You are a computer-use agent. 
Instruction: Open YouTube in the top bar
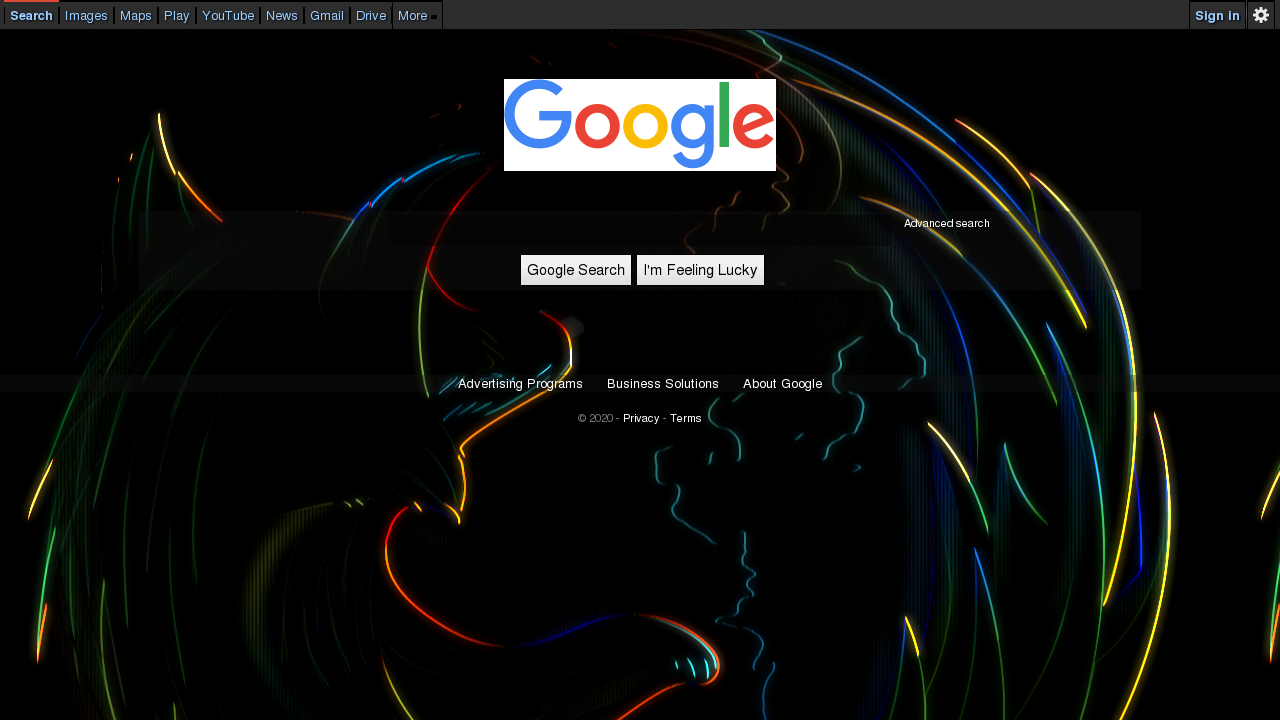(x=228, y=15)
